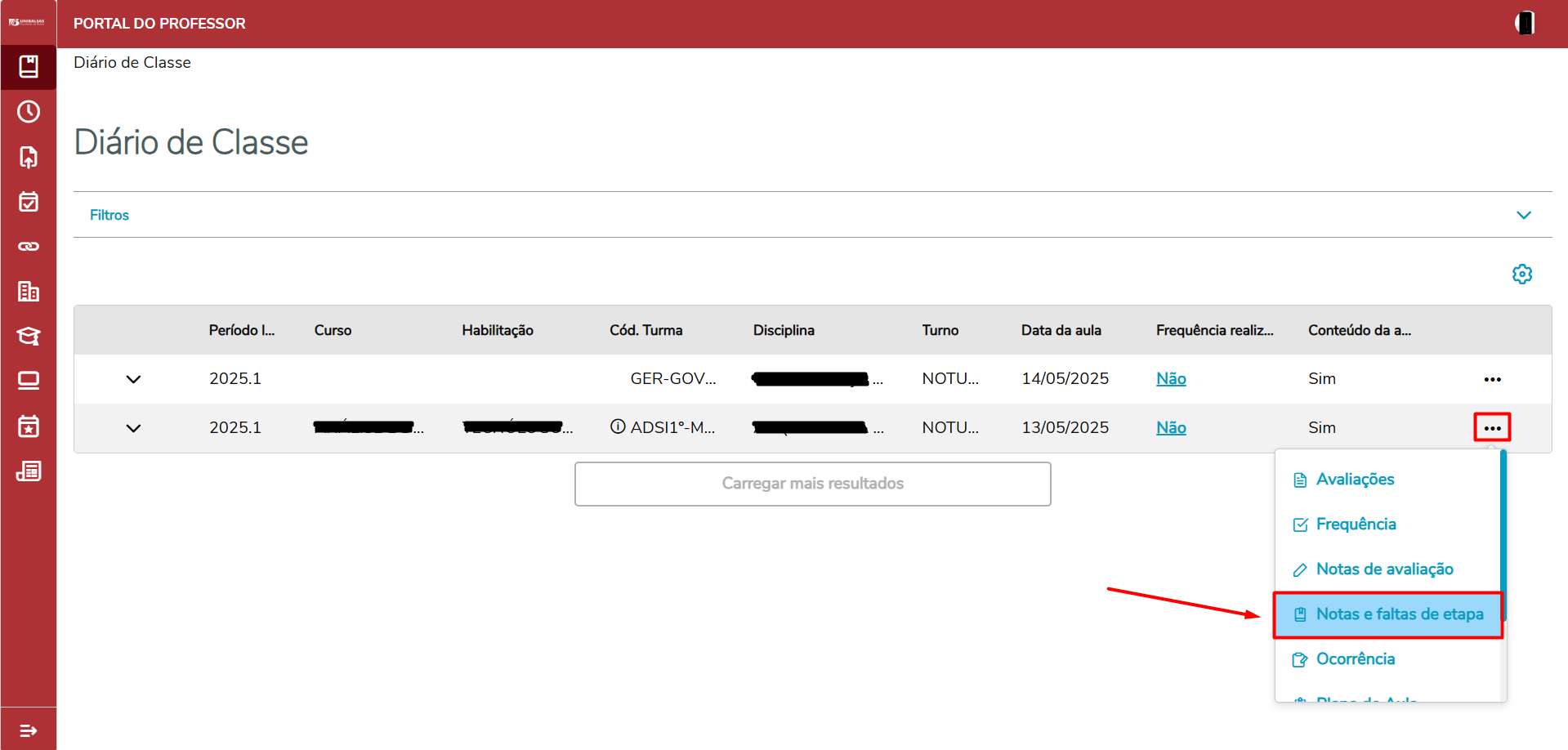This screenshot has width=1568, height=750.
Task: Click the newspaper icon in sidebar
Action: [x=29, y=471]
